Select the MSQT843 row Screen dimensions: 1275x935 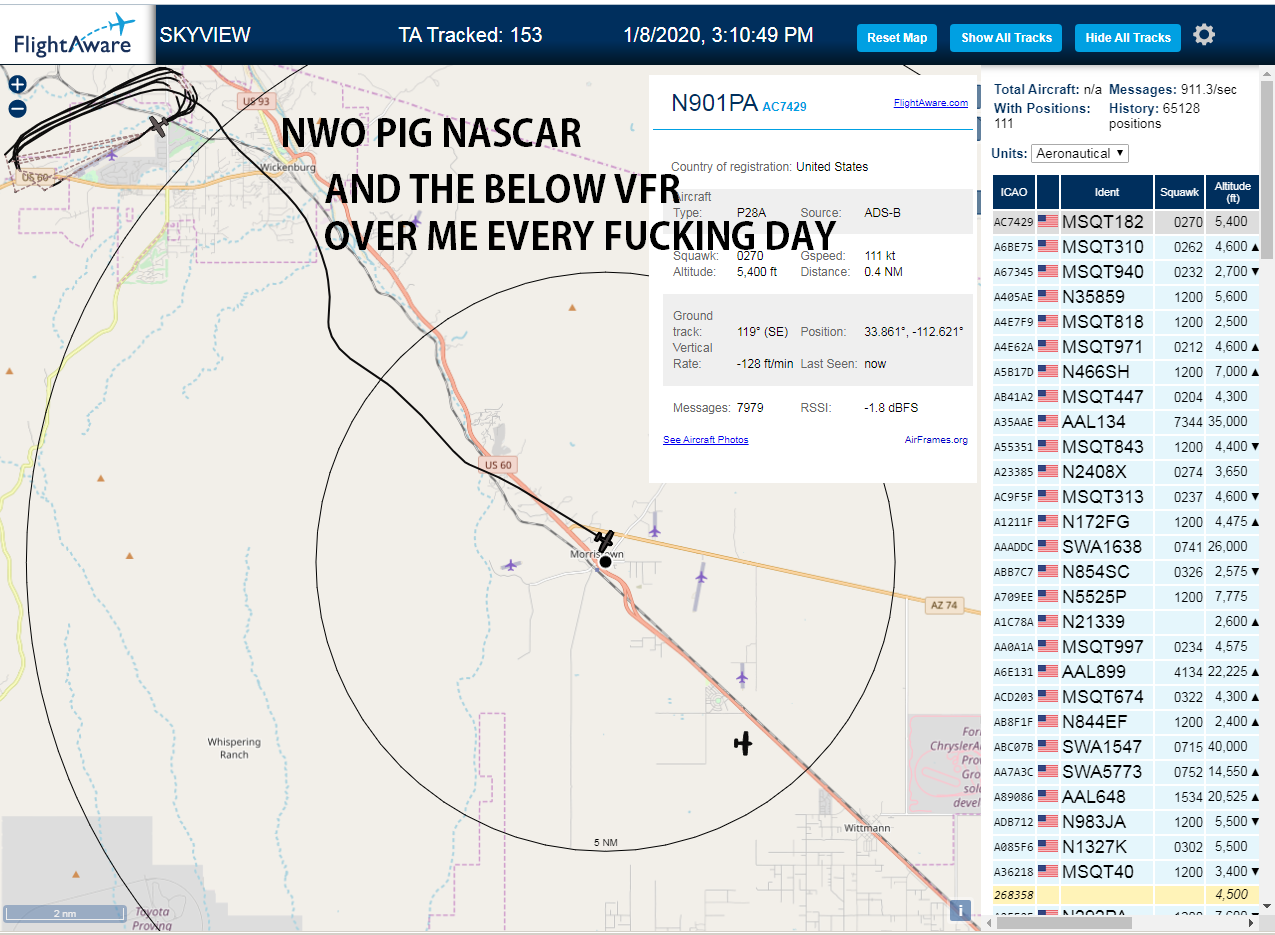[1126, 446]
